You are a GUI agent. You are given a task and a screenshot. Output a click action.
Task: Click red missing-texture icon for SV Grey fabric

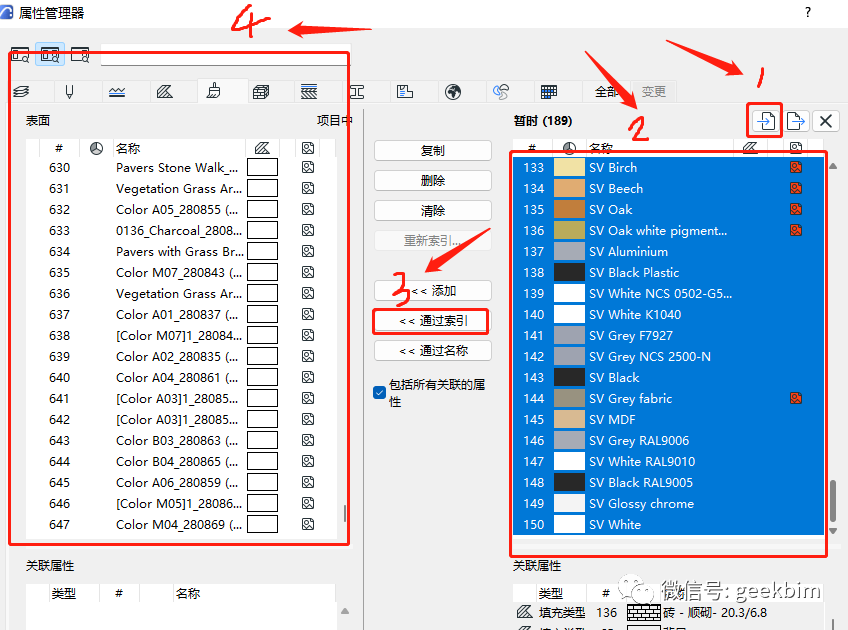(x=796, y=399)
